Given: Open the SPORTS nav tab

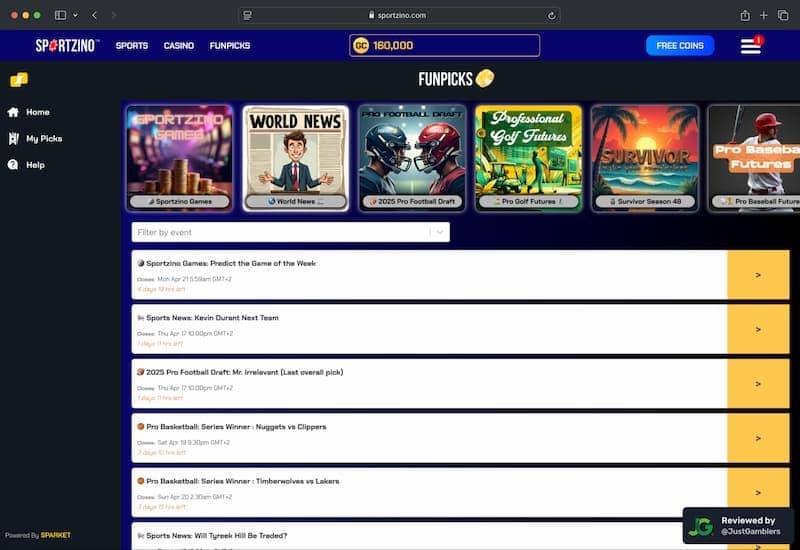Looking at the screenshot, I should pos(132,45).
